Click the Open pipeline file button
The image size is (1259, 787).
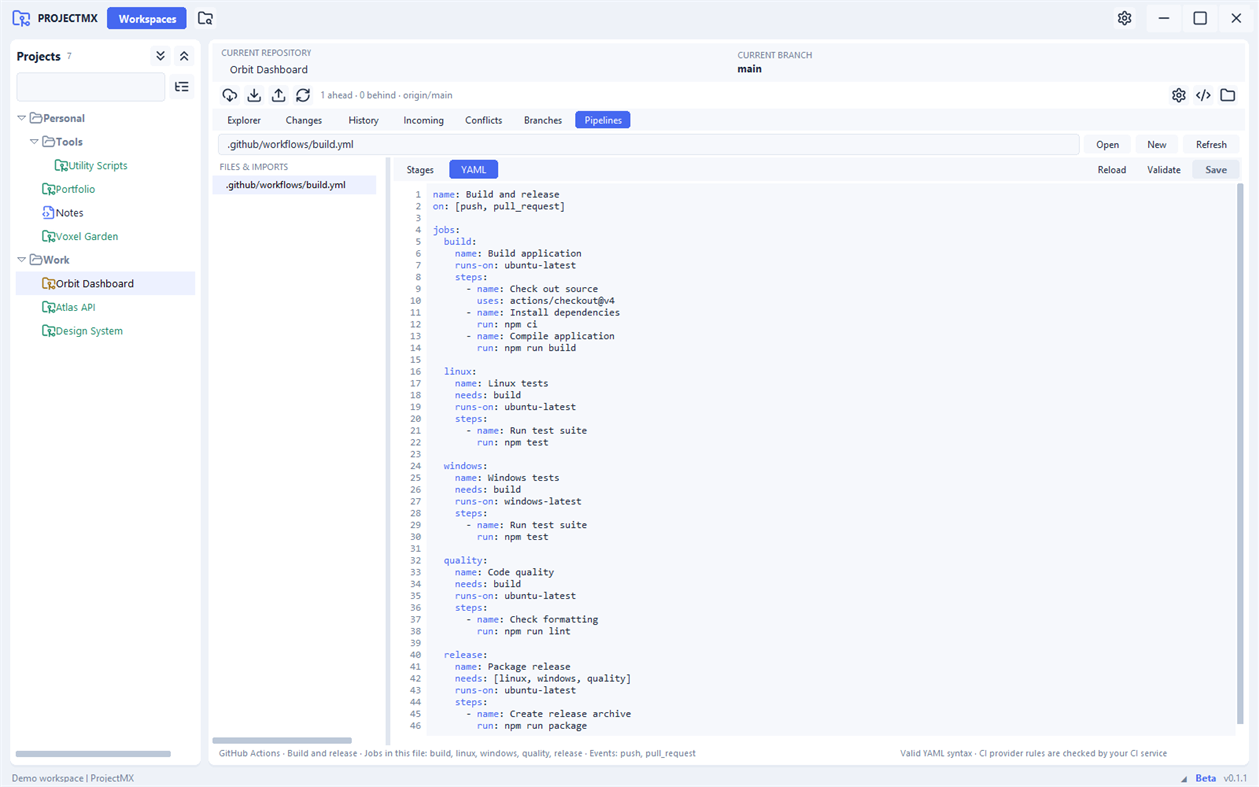pos(1108,145)
